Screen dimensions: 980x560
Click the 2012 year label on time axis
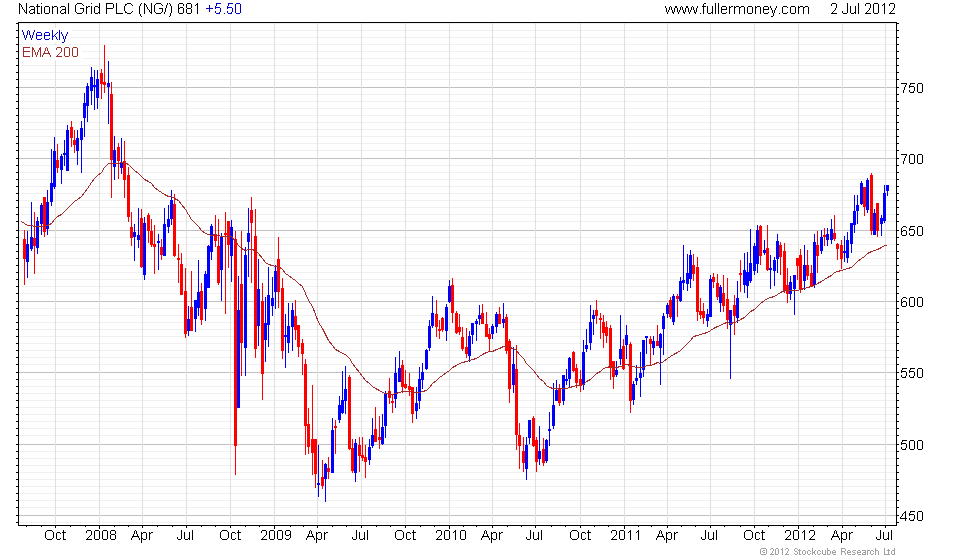click(x=800, y=536)
